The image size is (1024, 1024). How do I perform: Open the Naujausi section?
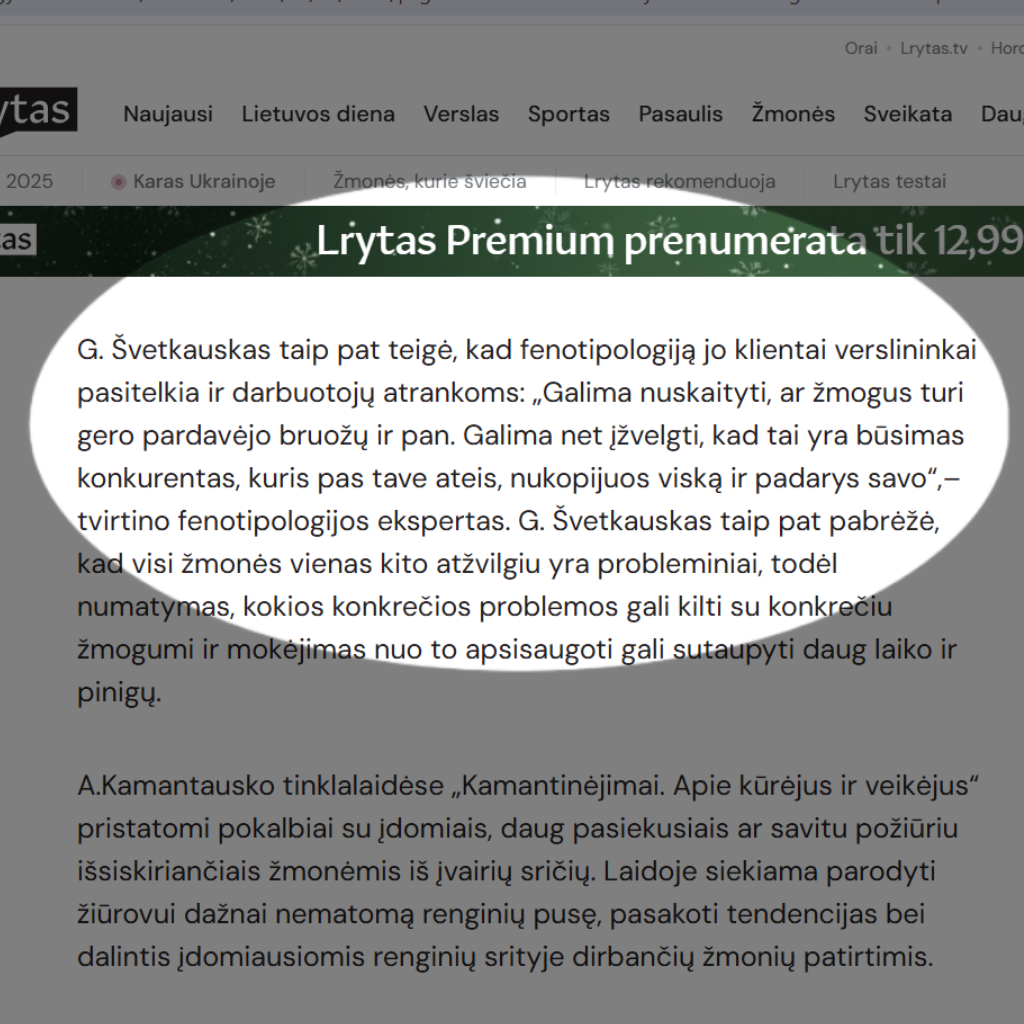coord(168,114)
